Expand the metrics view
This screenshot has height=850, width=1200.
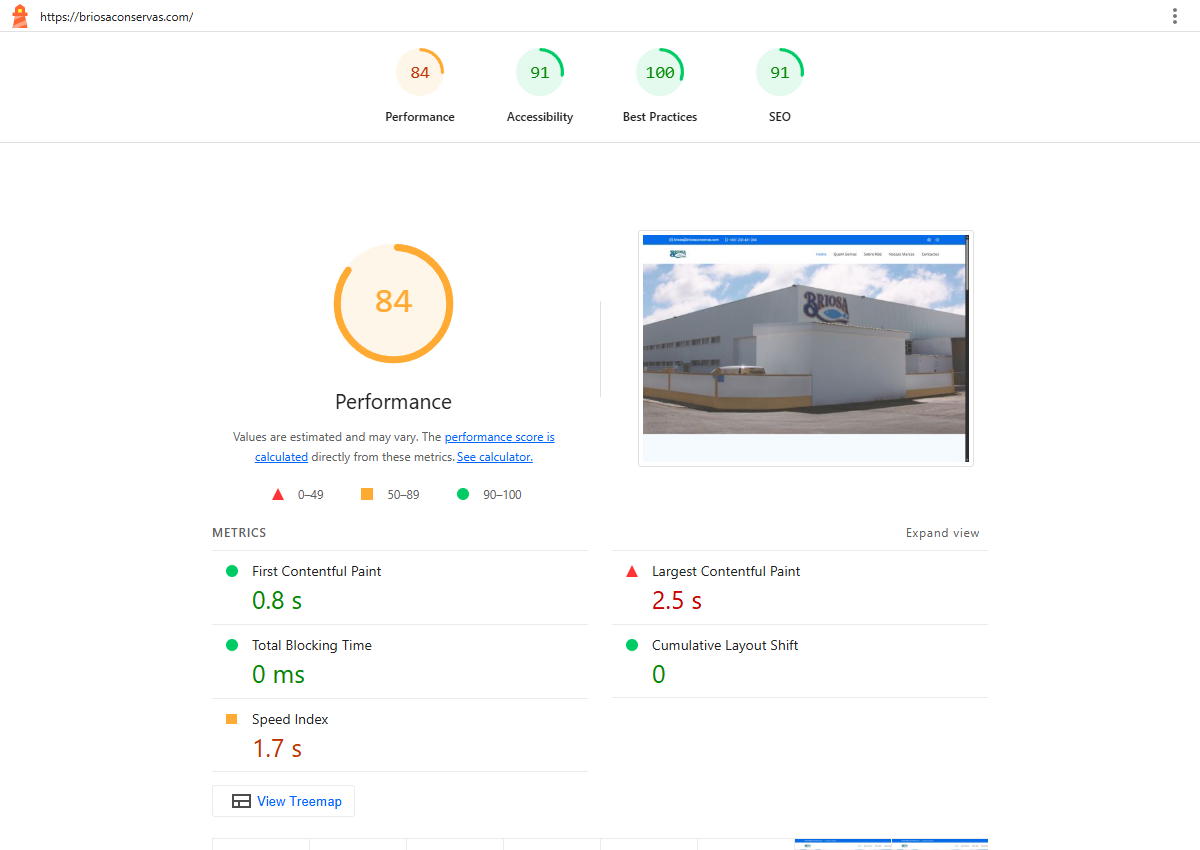tap(943, 533)
